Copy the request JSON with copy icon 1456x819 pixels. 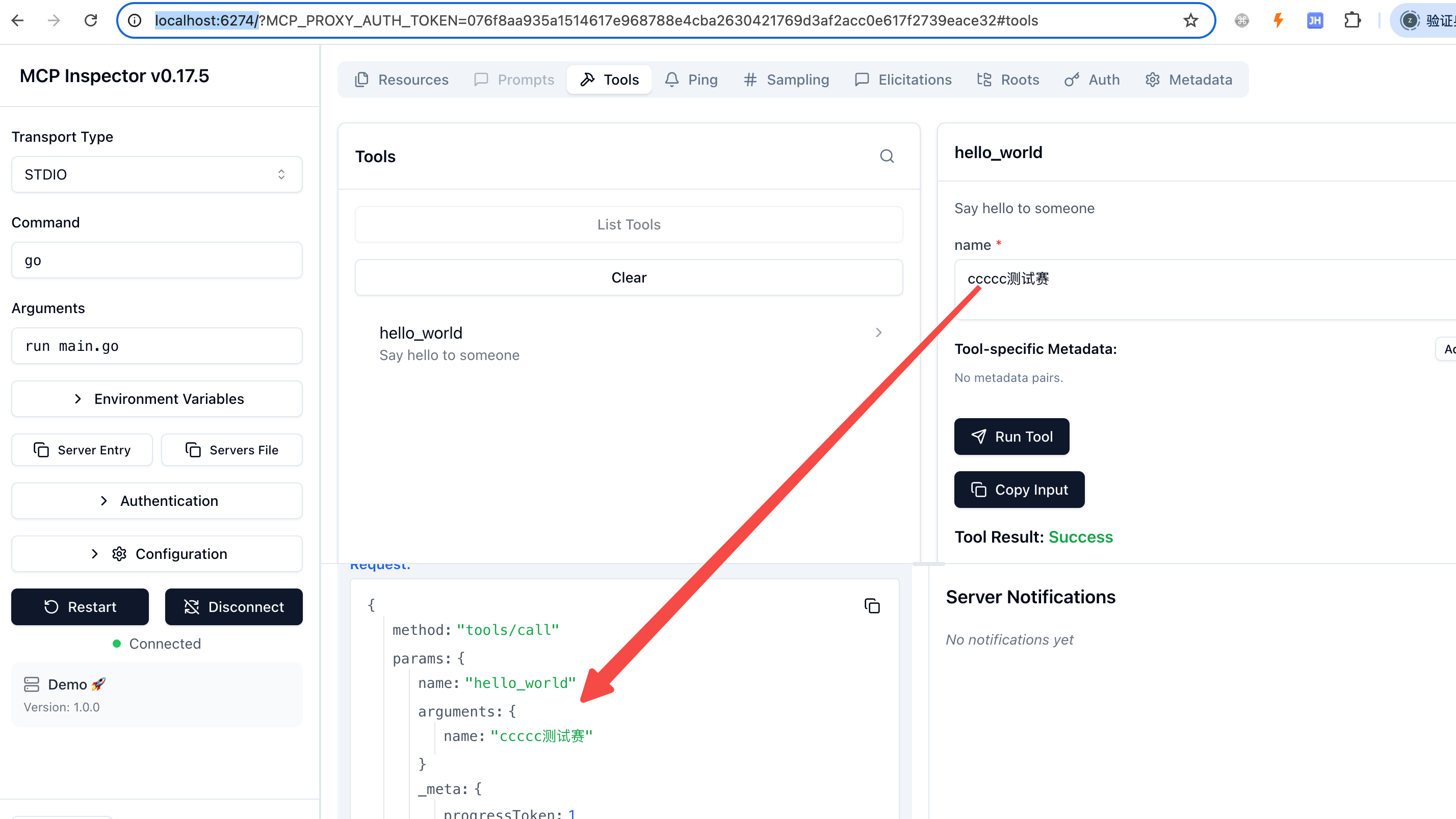click(872, 606)
